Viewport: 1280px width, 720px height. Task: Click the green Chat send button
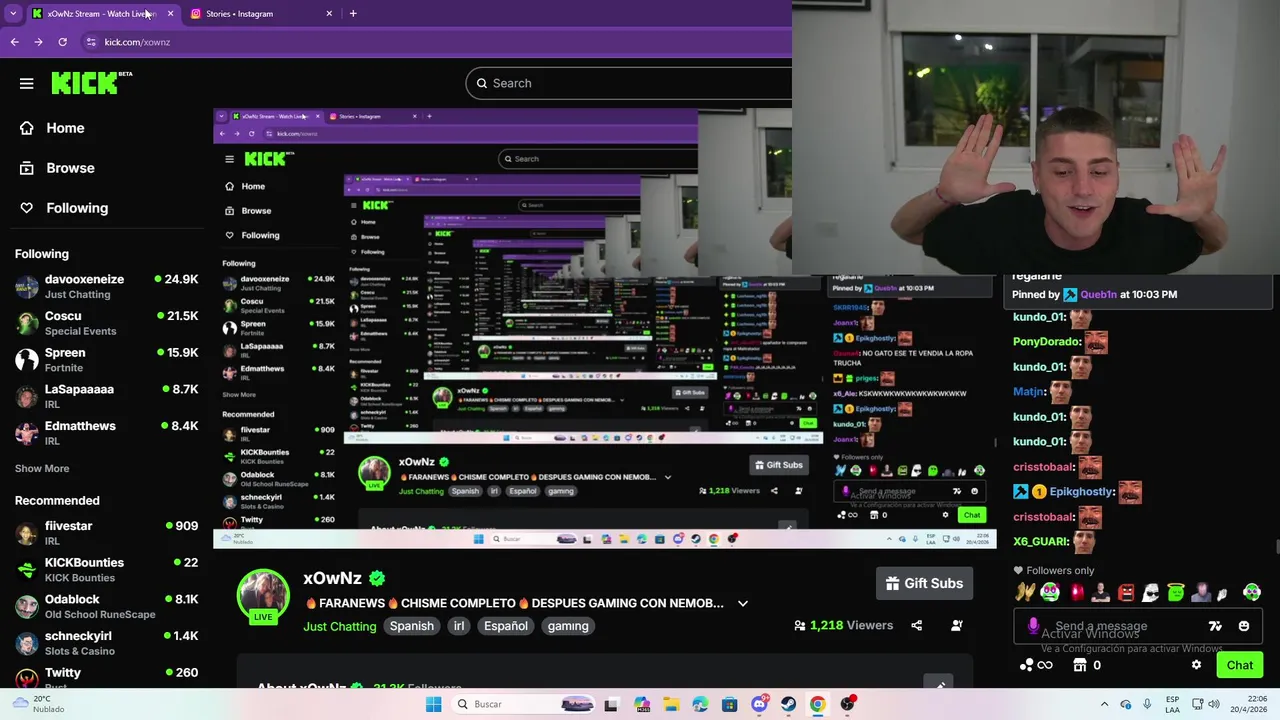pyautogui.click(x=1239, y=665)
